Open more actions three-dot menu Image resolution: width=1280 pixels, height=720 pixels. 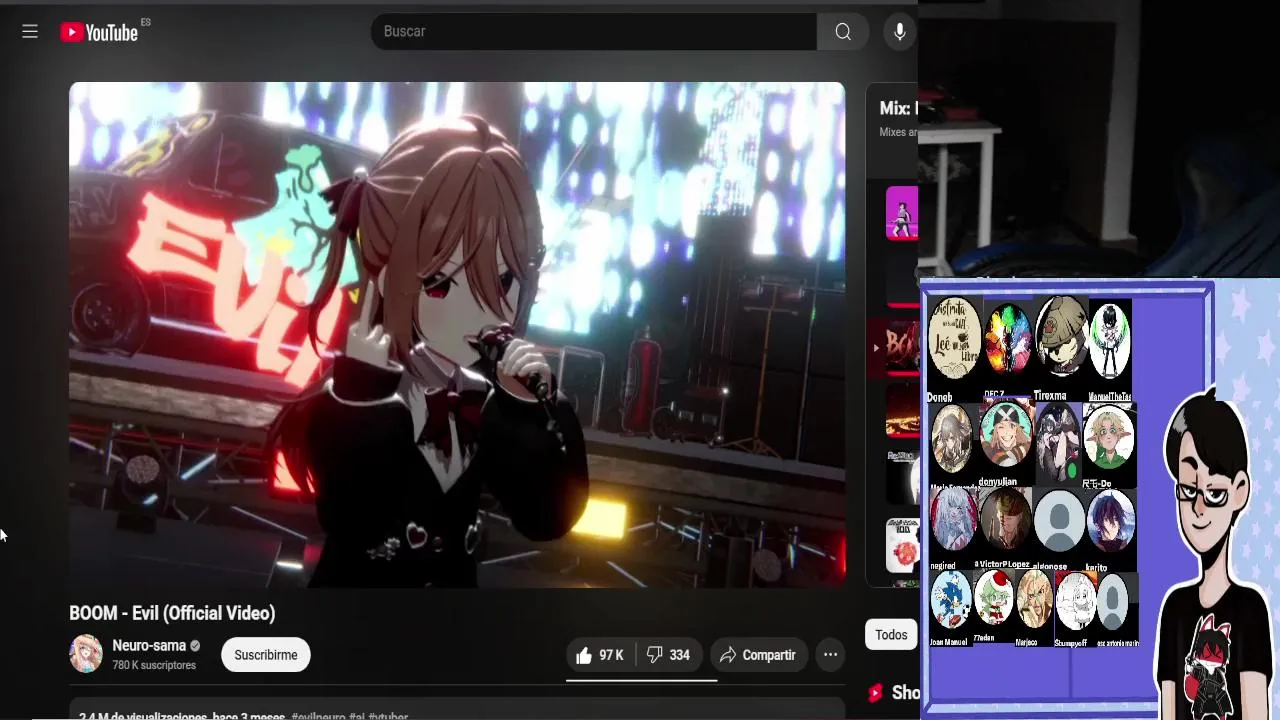point(830,655)
